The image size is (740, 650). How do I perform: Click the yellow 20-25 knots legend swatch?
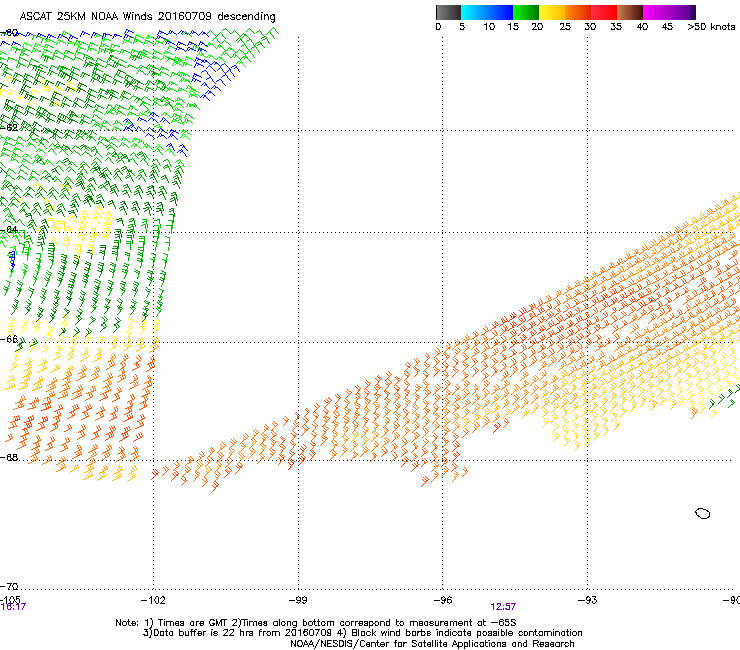552,12
